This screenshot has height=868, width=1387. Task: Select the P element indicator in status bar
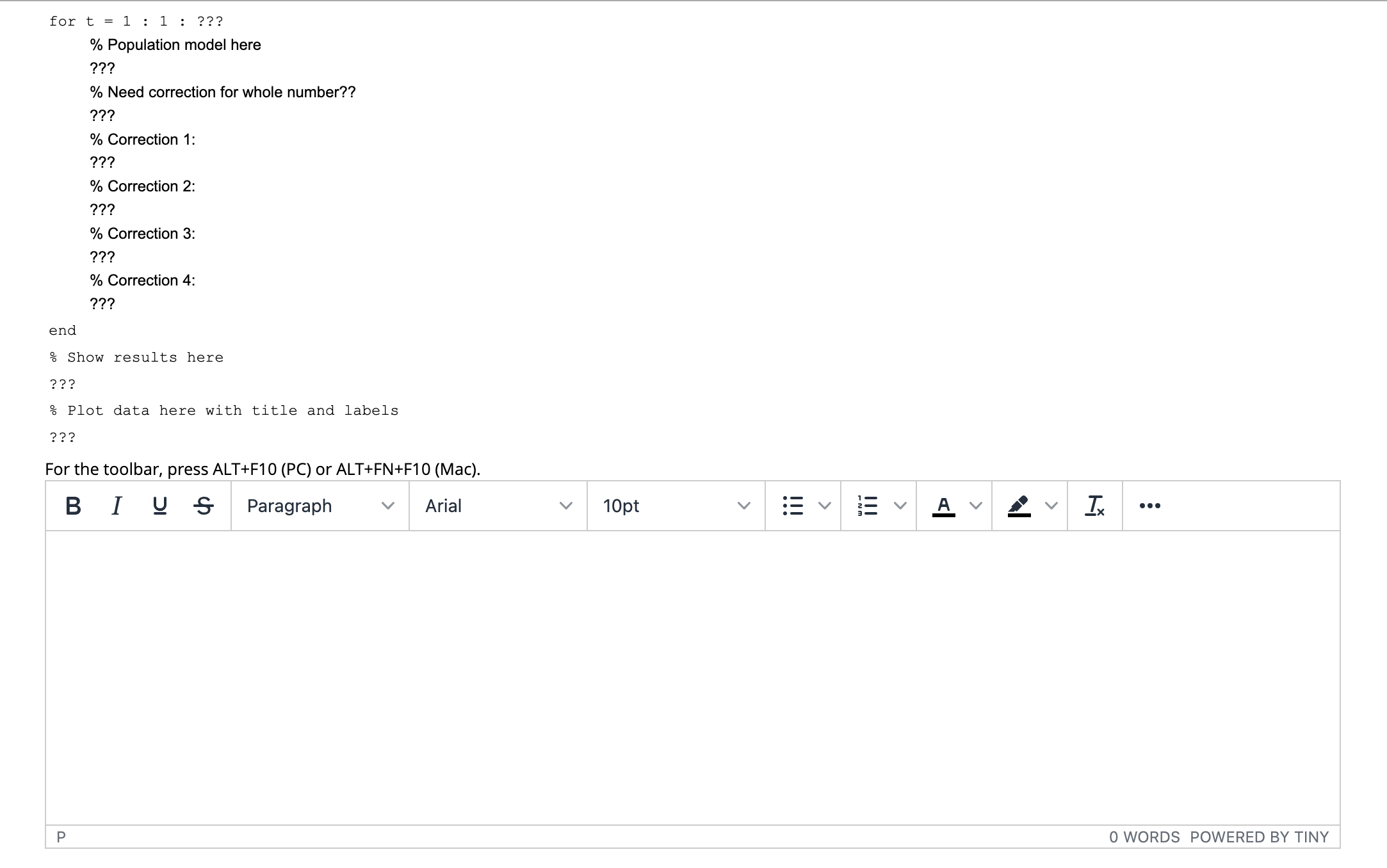[61, 837]
